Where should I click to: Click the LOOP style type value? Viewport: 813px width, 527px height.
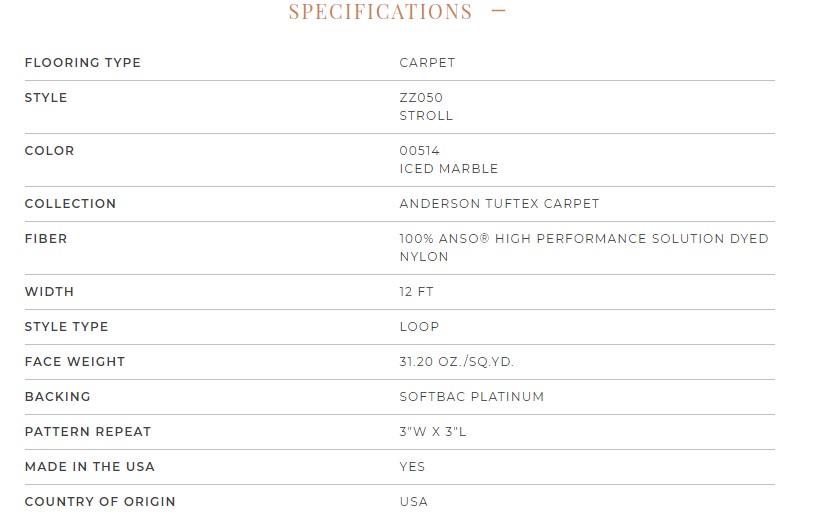pos(419,327)
